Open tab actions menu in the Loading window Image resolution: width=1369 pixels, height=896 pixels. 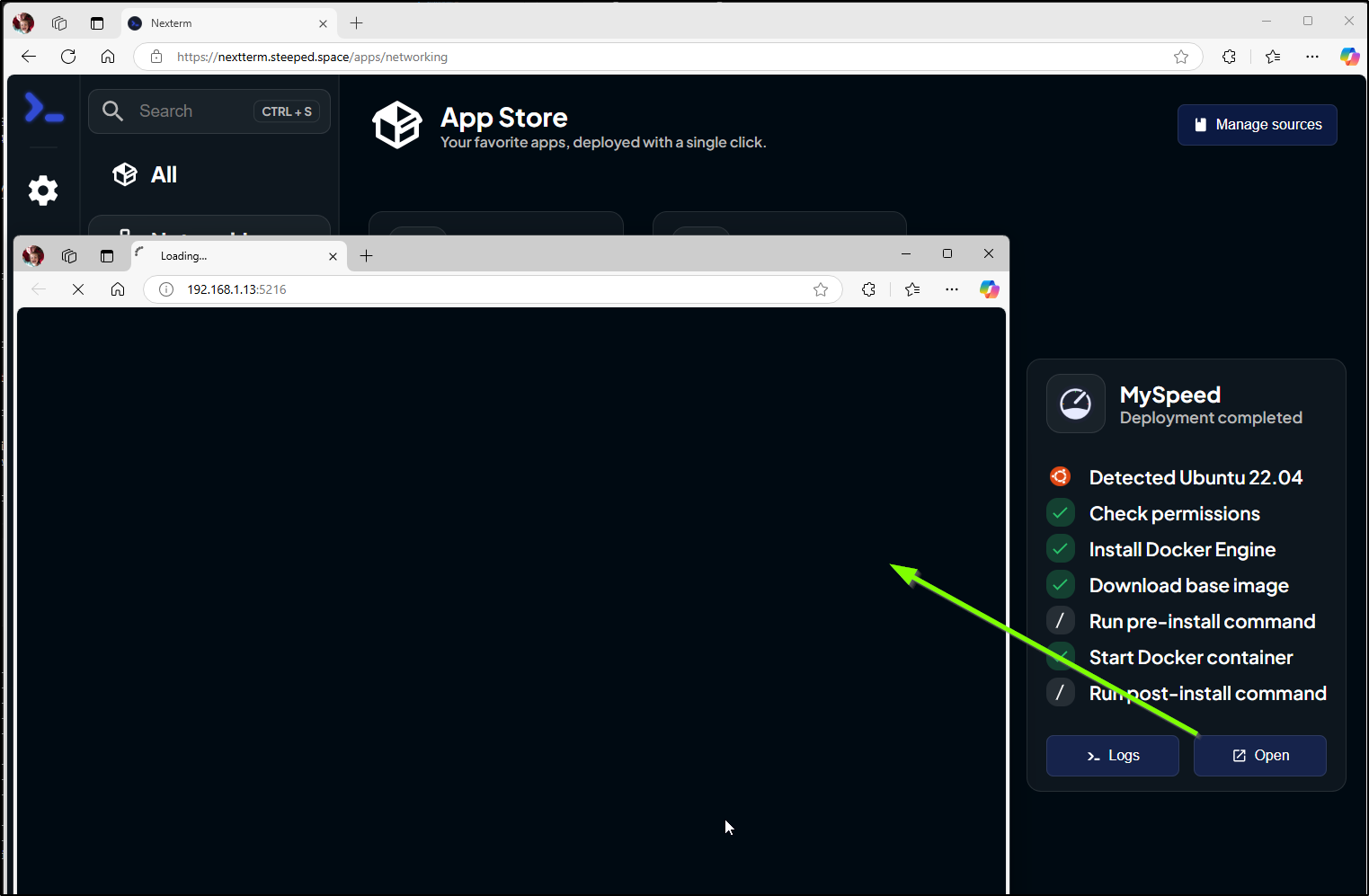[107, 256]
